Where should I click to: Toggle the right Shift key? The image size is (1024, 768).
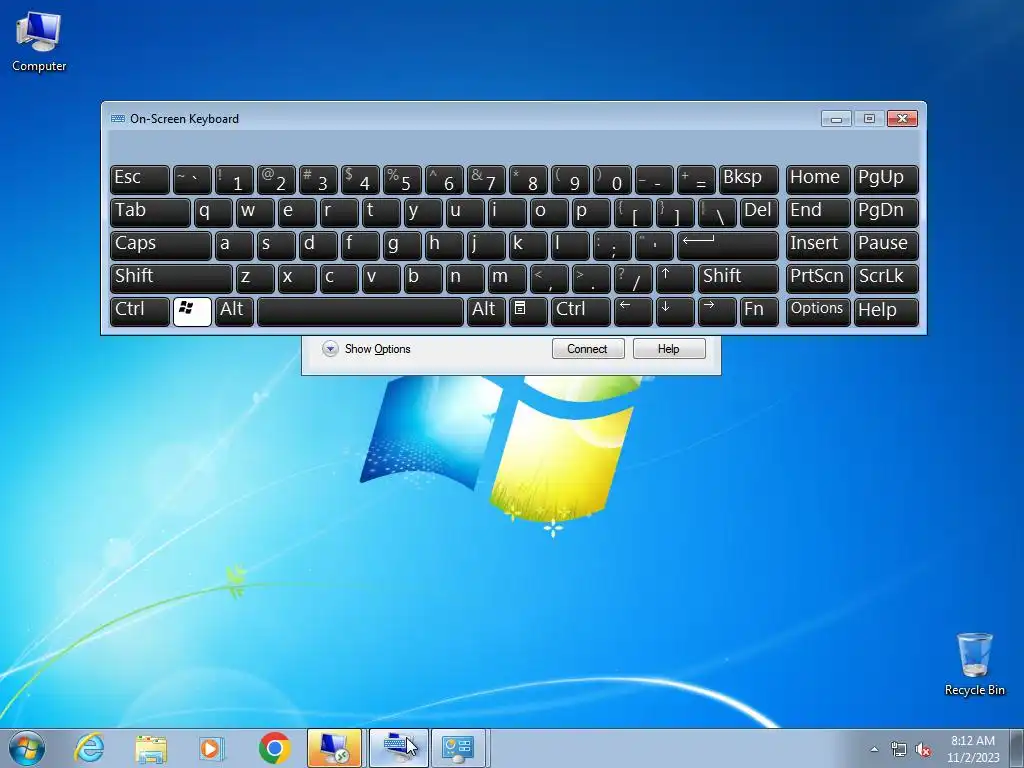coord(738,278)
